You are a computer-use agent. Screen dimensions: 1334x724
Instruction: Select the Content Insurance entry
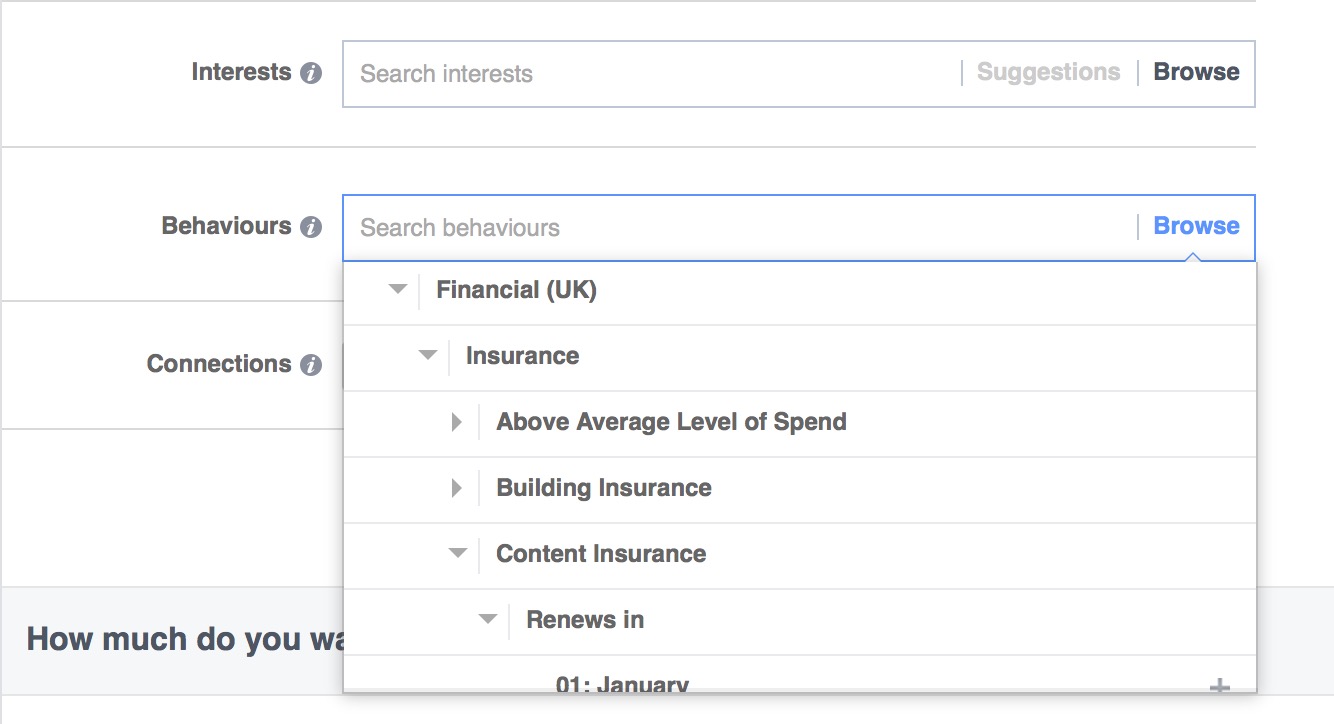[600, 553]
